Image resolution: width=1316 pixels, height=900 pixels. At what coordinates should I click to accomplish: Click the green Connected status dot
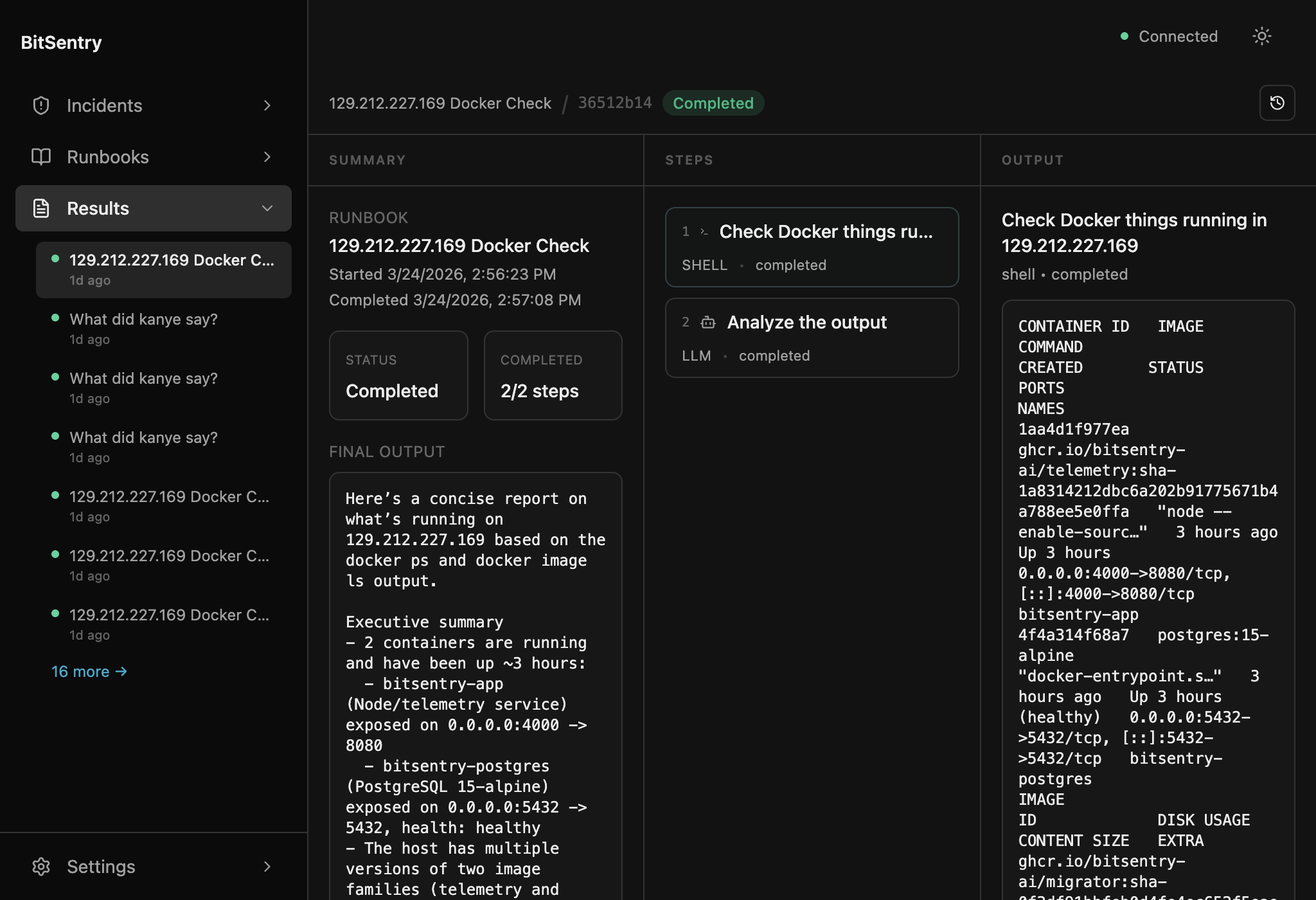[x=1125, y=37]
